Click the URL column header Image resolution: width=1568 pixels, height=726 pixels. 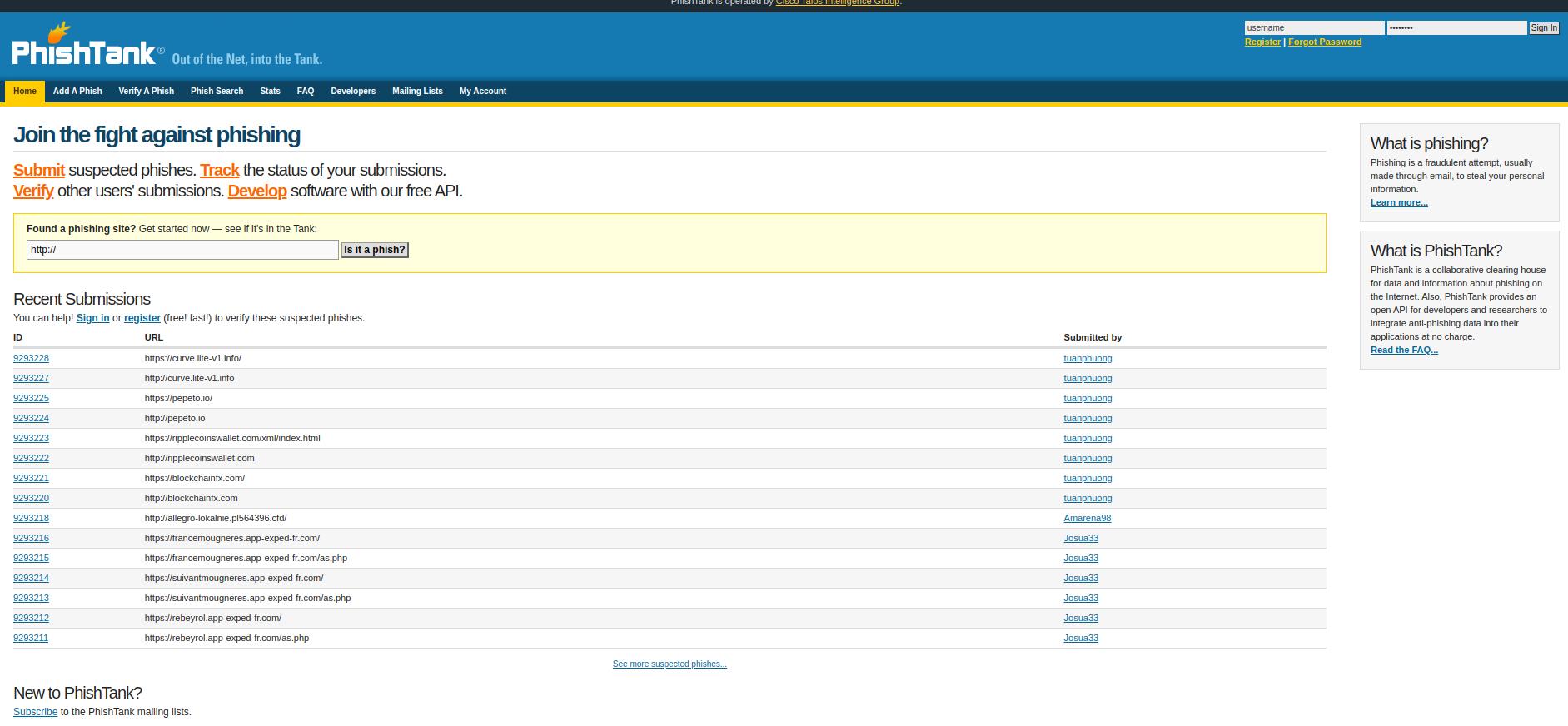point(153,337)
